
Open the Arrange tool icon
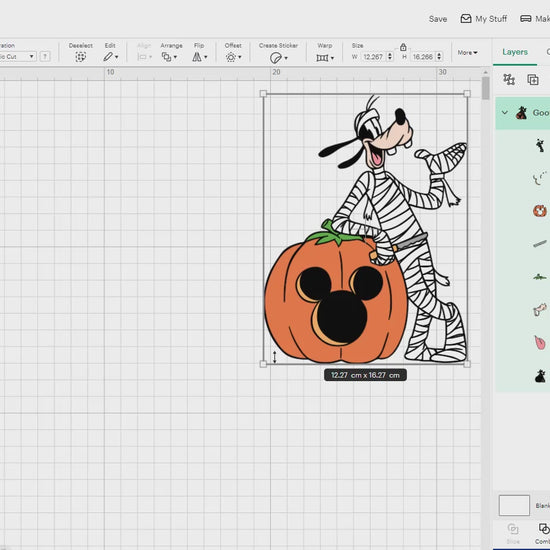pyautogui.click(x=166, y=57)
